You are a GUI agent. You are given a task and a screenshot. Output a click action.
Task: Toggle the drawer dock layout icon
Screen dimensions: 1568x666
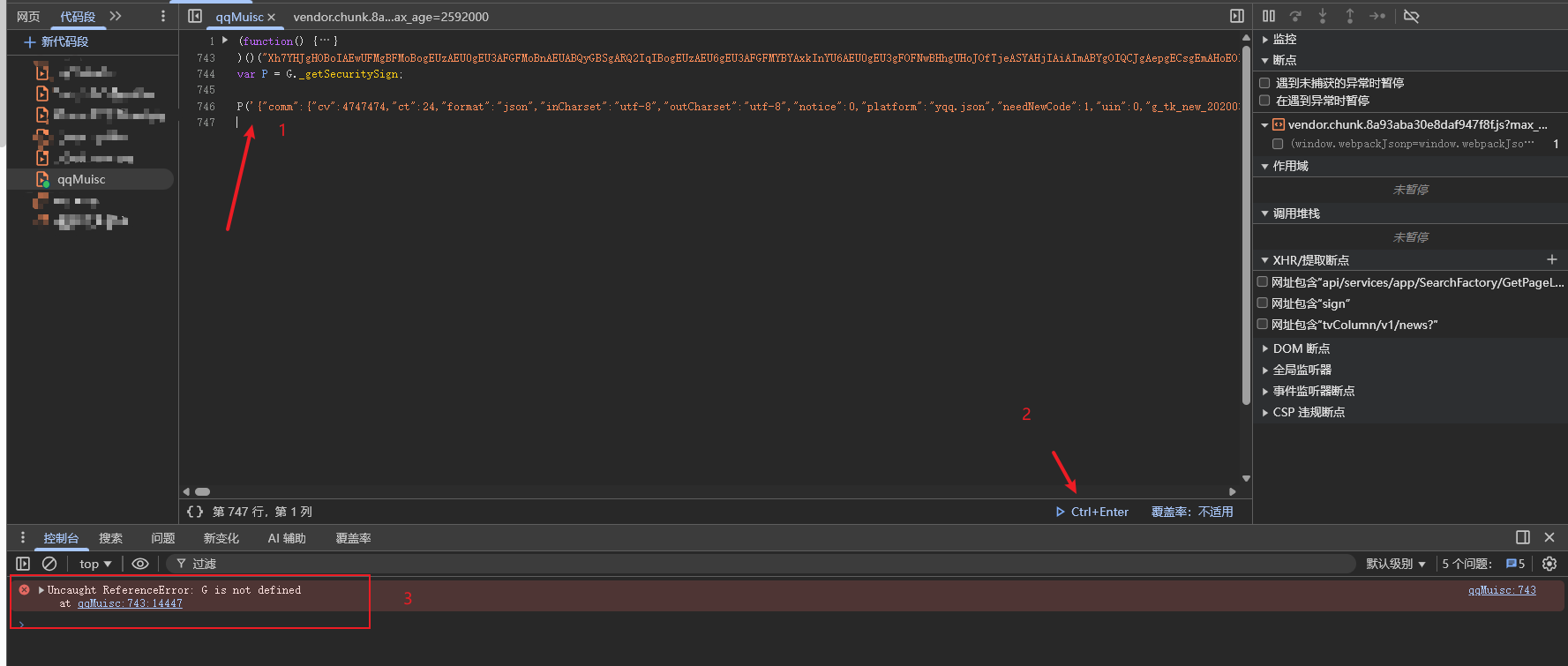point(1523,537)
